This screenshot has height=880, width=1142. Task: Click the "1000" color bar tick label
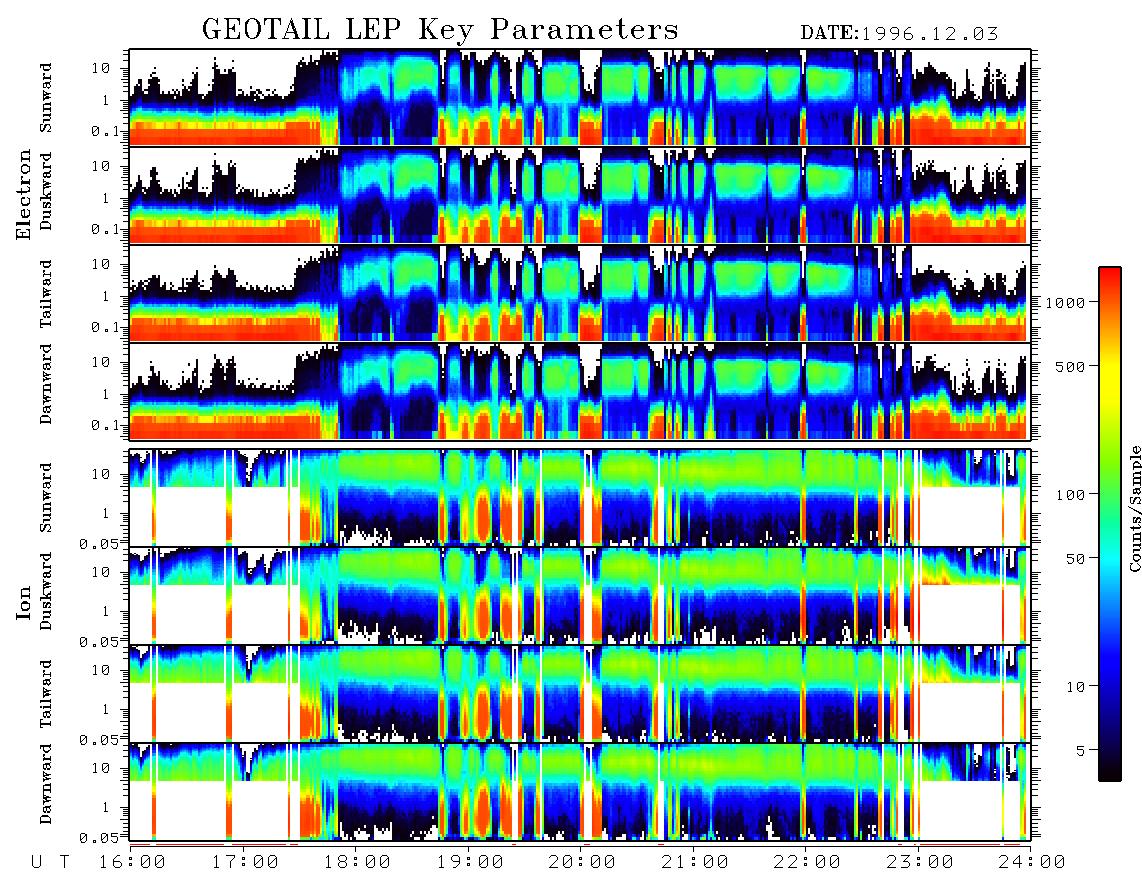point(1065,302)
